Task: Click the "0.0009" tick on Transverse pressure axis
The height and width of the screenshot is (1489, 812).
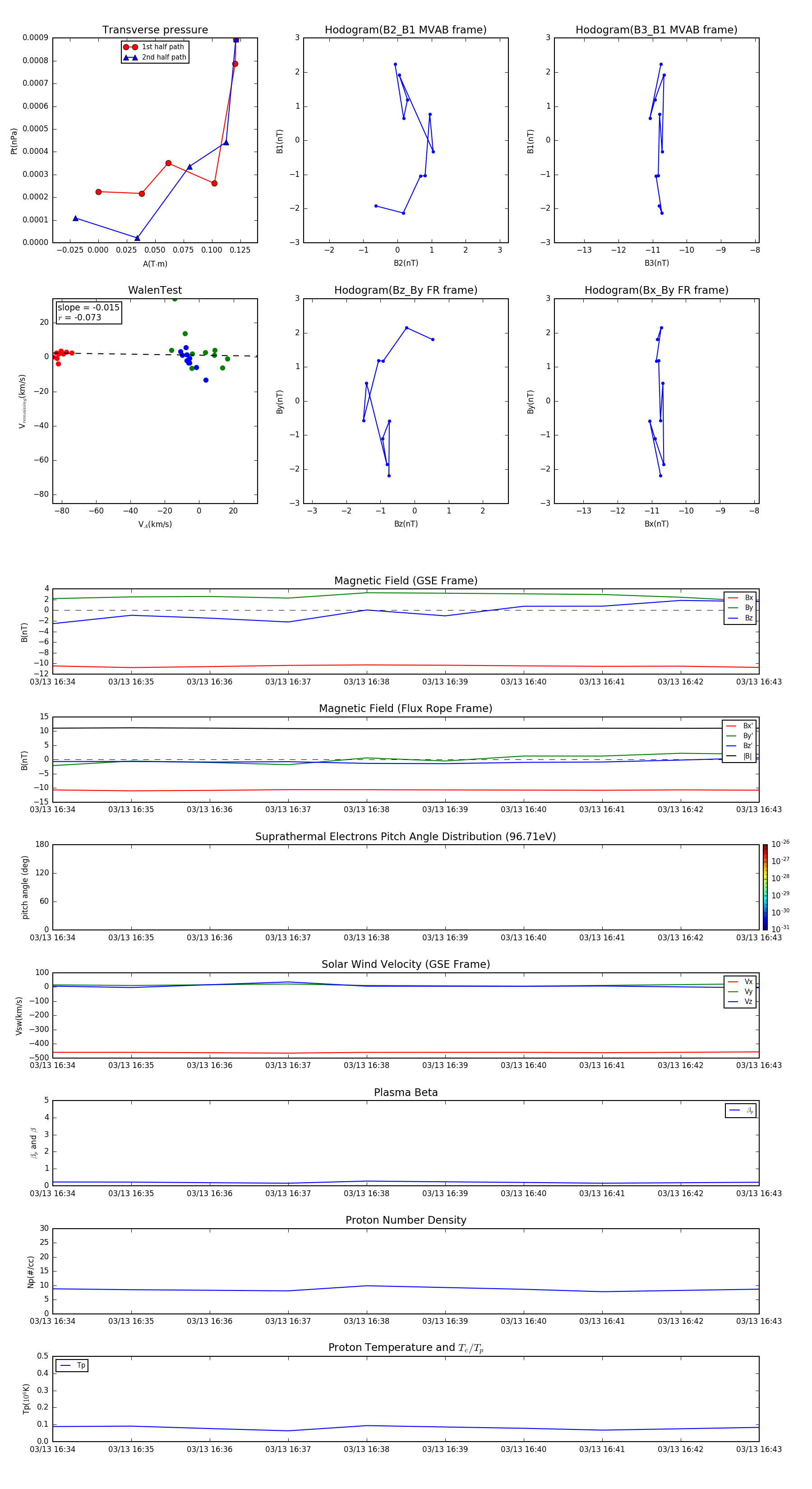Action: [35, 37]
